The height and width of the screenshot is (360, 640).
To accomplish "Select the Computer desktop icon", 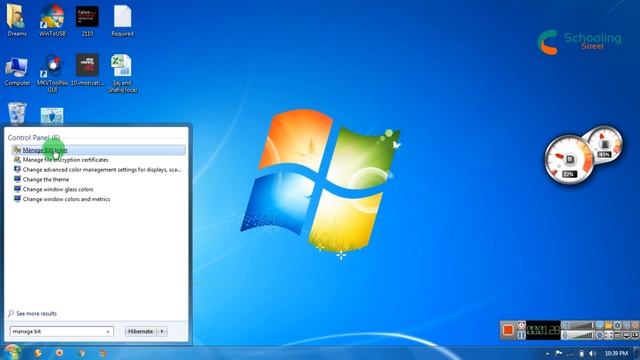I will click(17, 71).
